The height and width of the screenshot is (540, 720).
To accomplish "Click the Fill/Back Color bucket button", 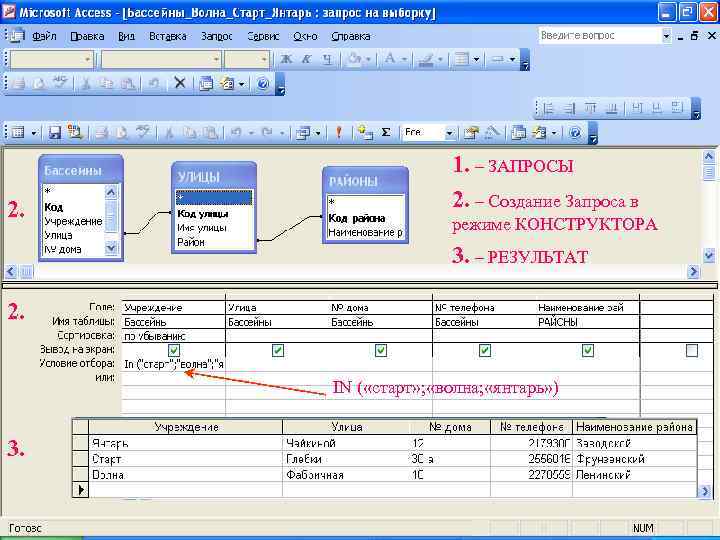I will point(355,59).
